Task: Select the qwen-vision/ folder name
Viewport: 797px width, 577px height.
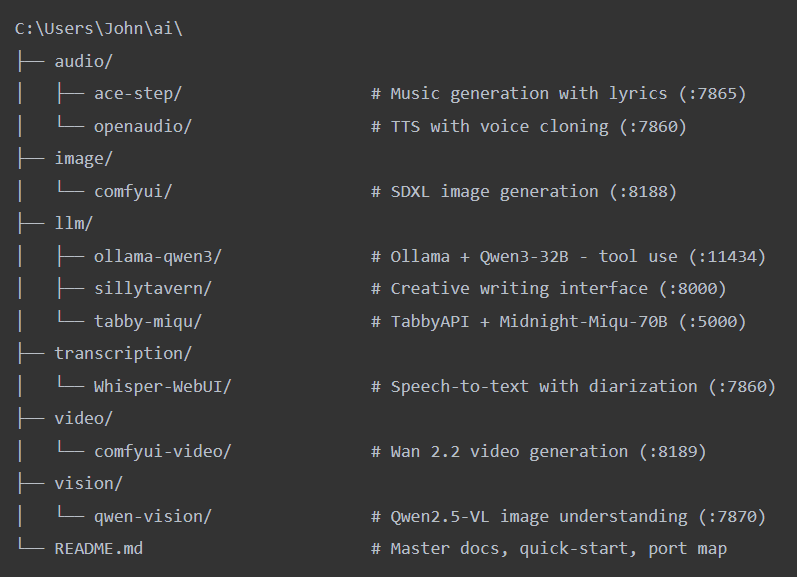Action: pyautogui.click(x=153, y=516)
